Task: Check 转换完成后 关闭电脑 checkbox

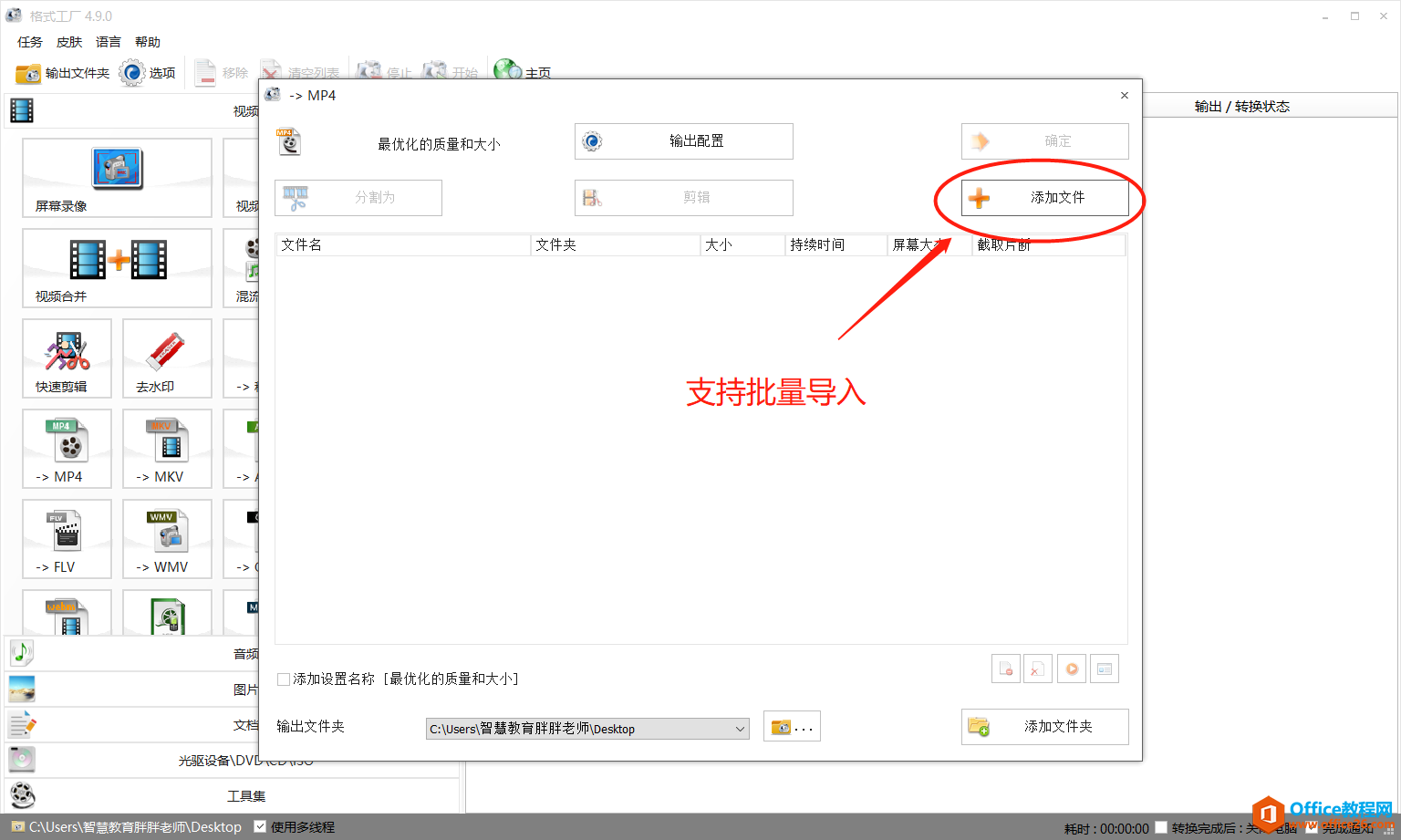Action: 1161,828
